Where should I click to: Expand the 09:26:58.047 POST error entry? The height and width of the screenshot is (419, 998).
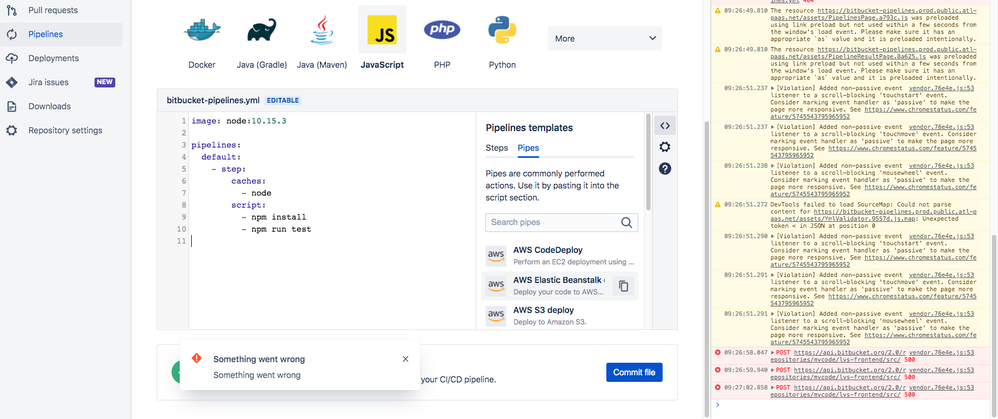pyautogui.click(x=772, y=352)
